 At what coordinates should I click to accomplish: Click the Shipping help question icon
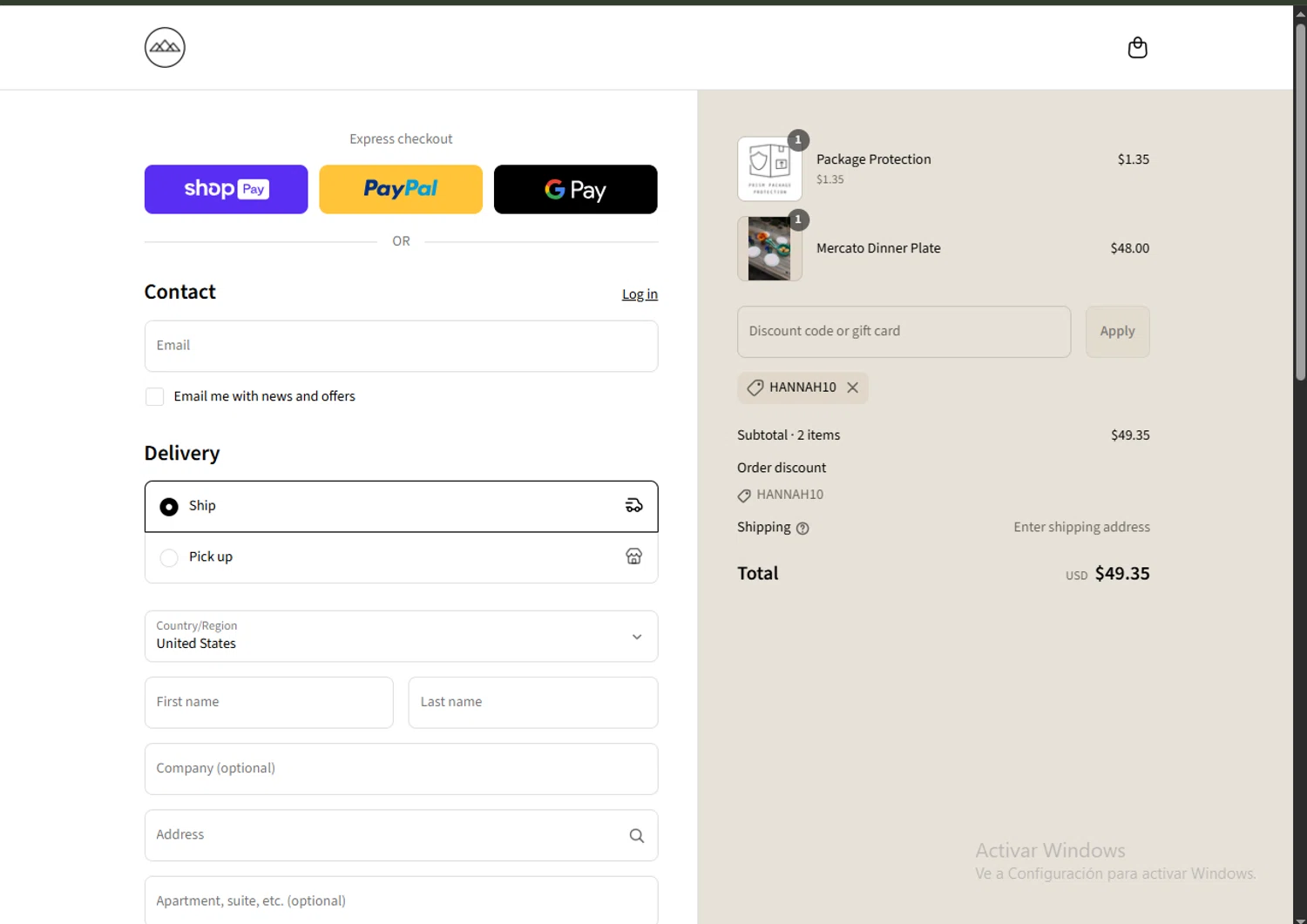(x=802, y=528)
